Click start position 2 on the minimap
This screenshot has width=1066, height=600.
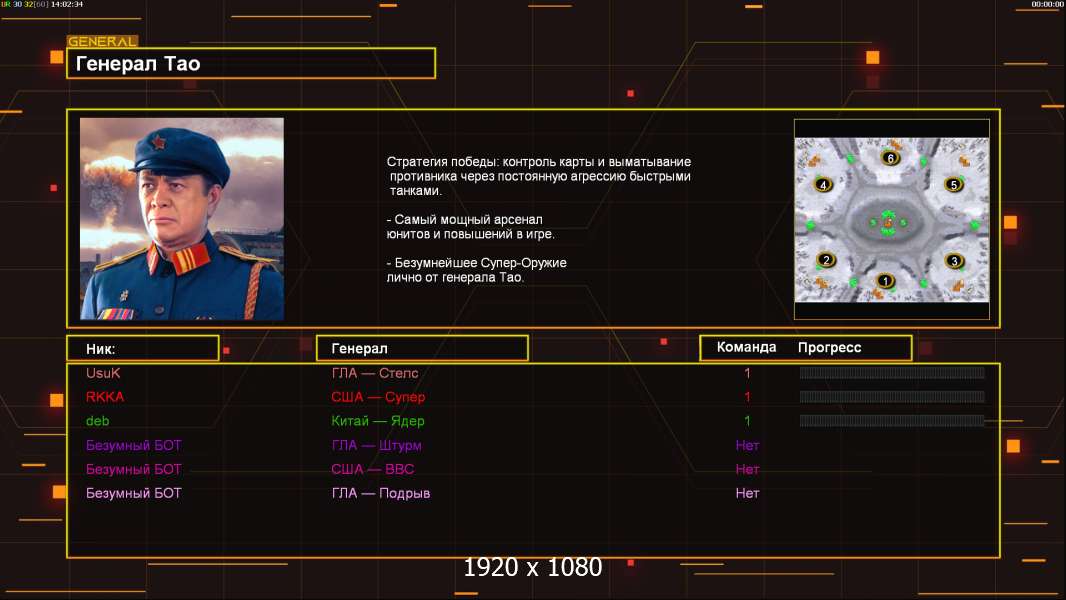[x=826, y=260]
